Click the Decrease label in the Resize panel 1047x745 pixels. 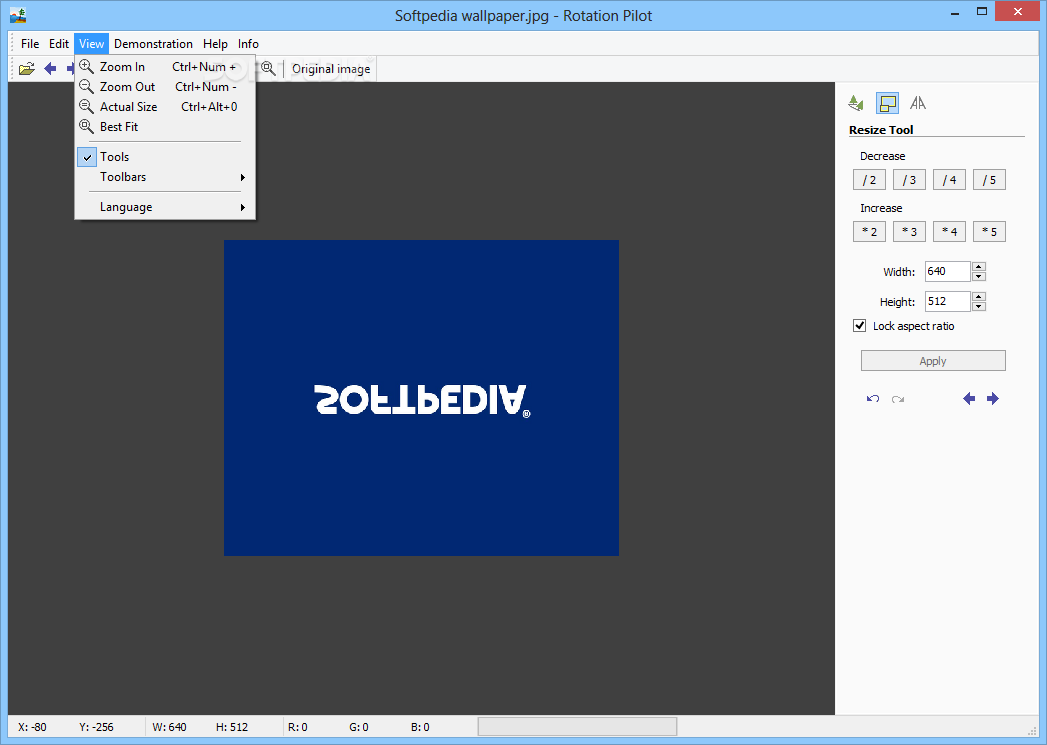point(883,156)
